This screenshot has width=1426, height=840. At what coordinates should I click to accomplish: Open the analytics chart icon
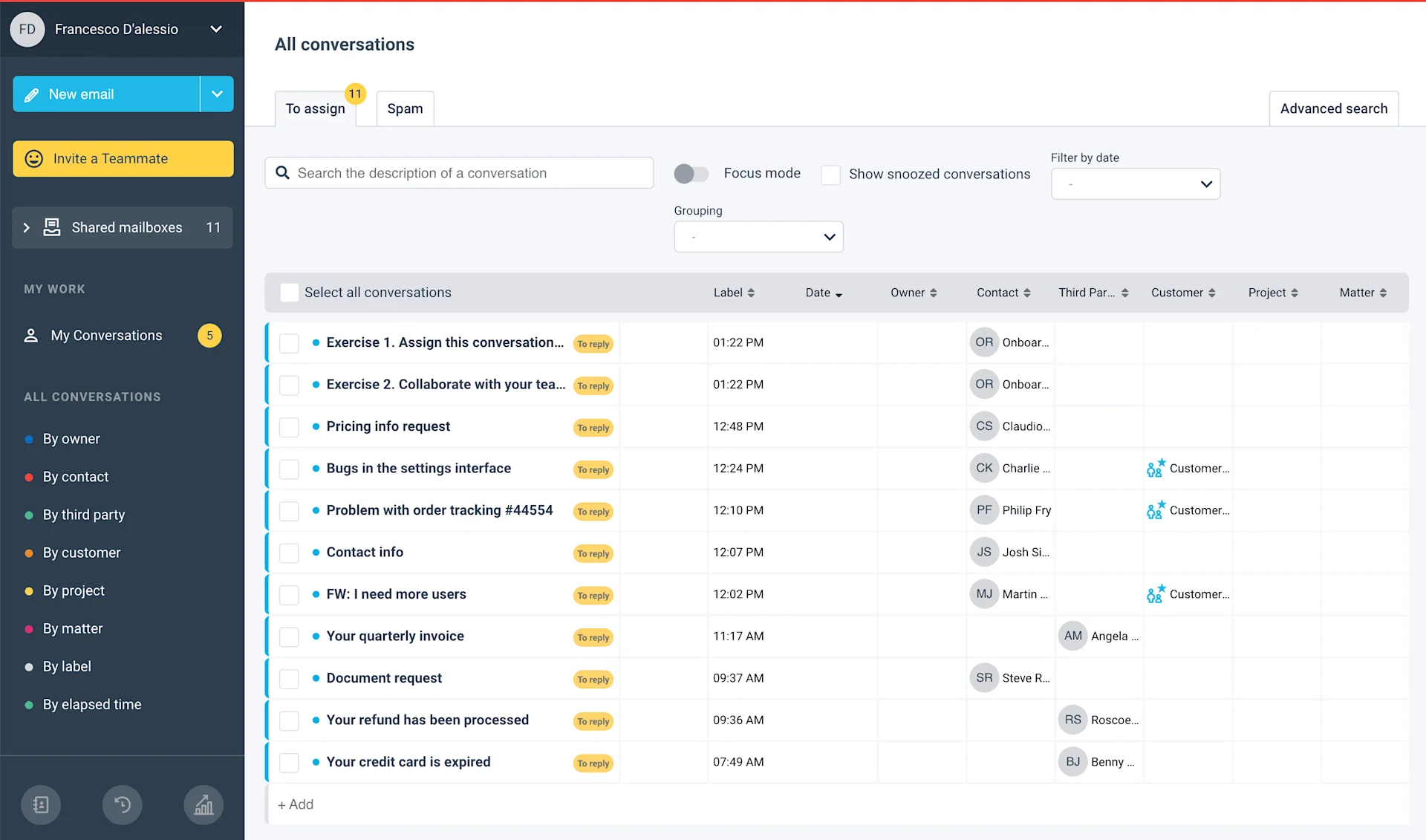tap(204, 804)
